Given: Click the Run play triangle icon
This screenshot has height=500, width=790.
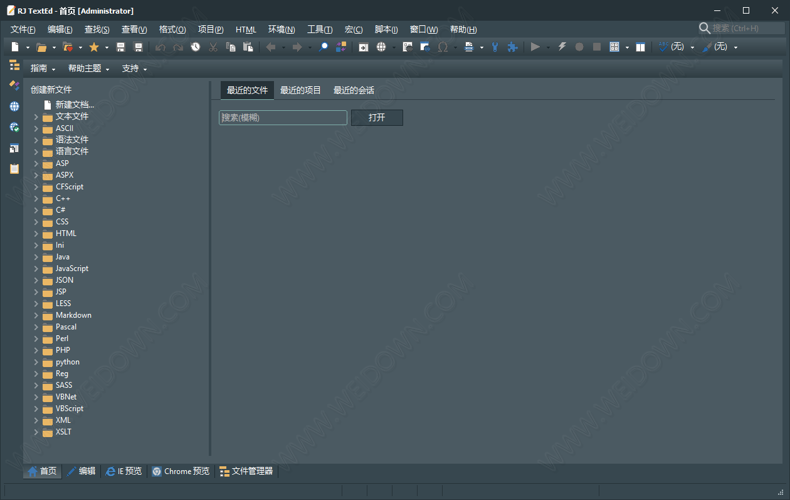Looking at the screenshot, I should pyautogui.click(x=535, y=47).
